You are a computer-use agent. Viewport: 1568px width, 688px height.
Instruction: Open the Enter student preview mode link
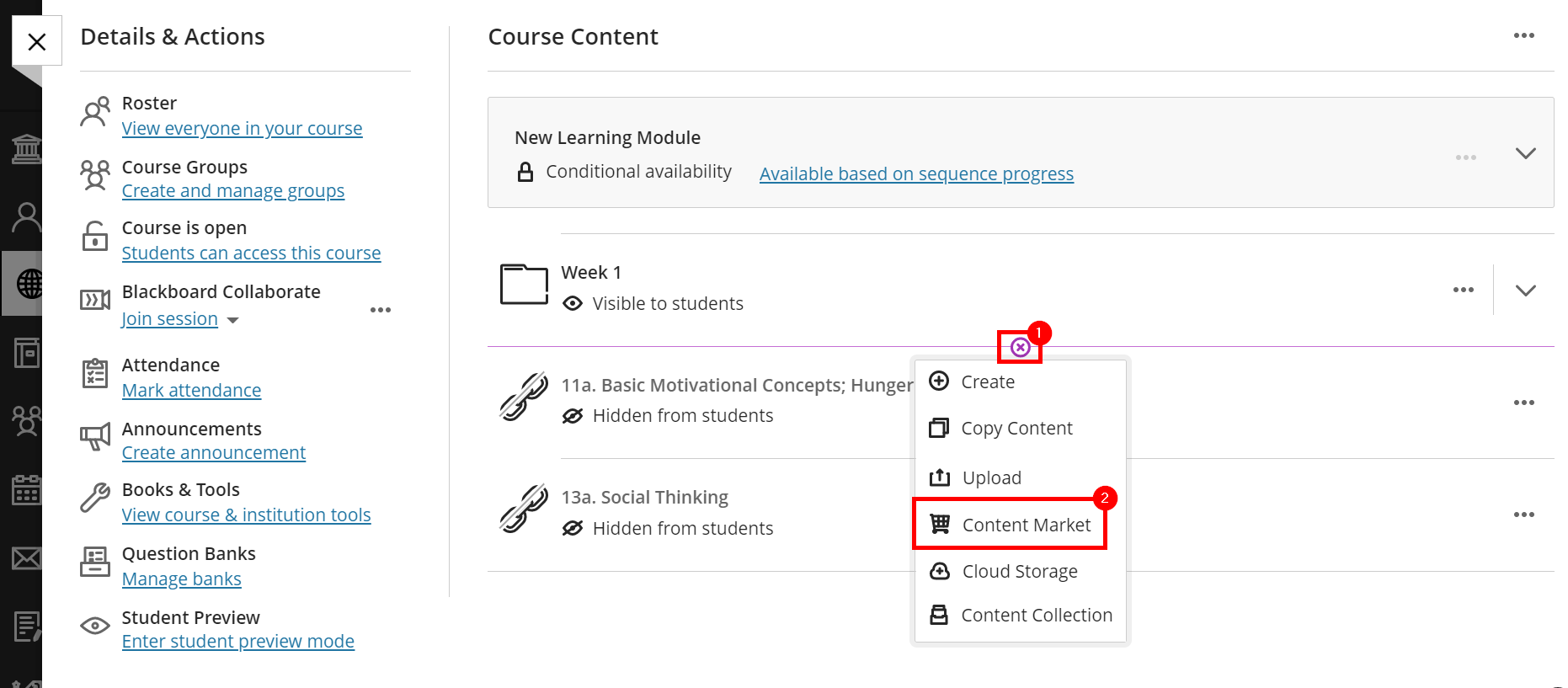click(238, 641)
